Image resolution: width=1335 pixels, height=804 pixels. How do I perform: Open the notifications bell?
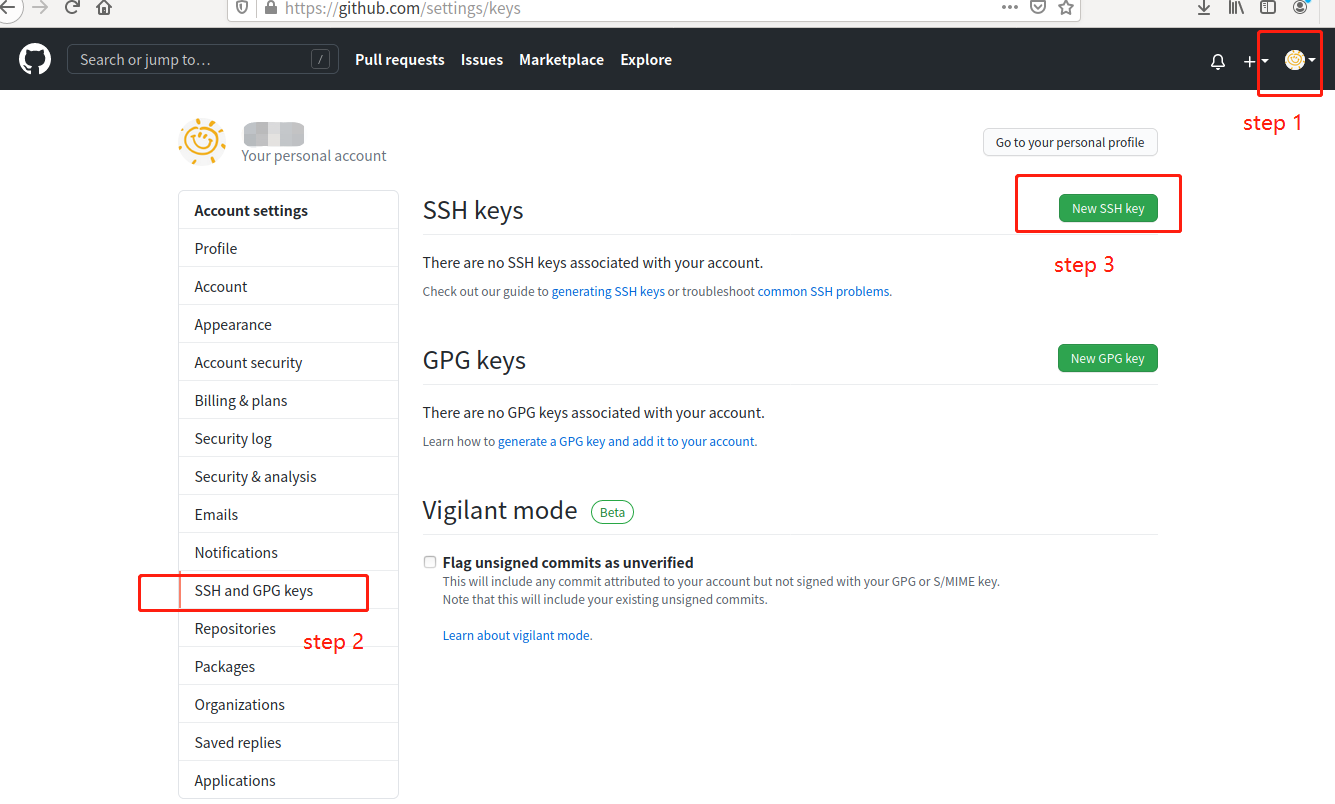click(x=1218, y=61)
